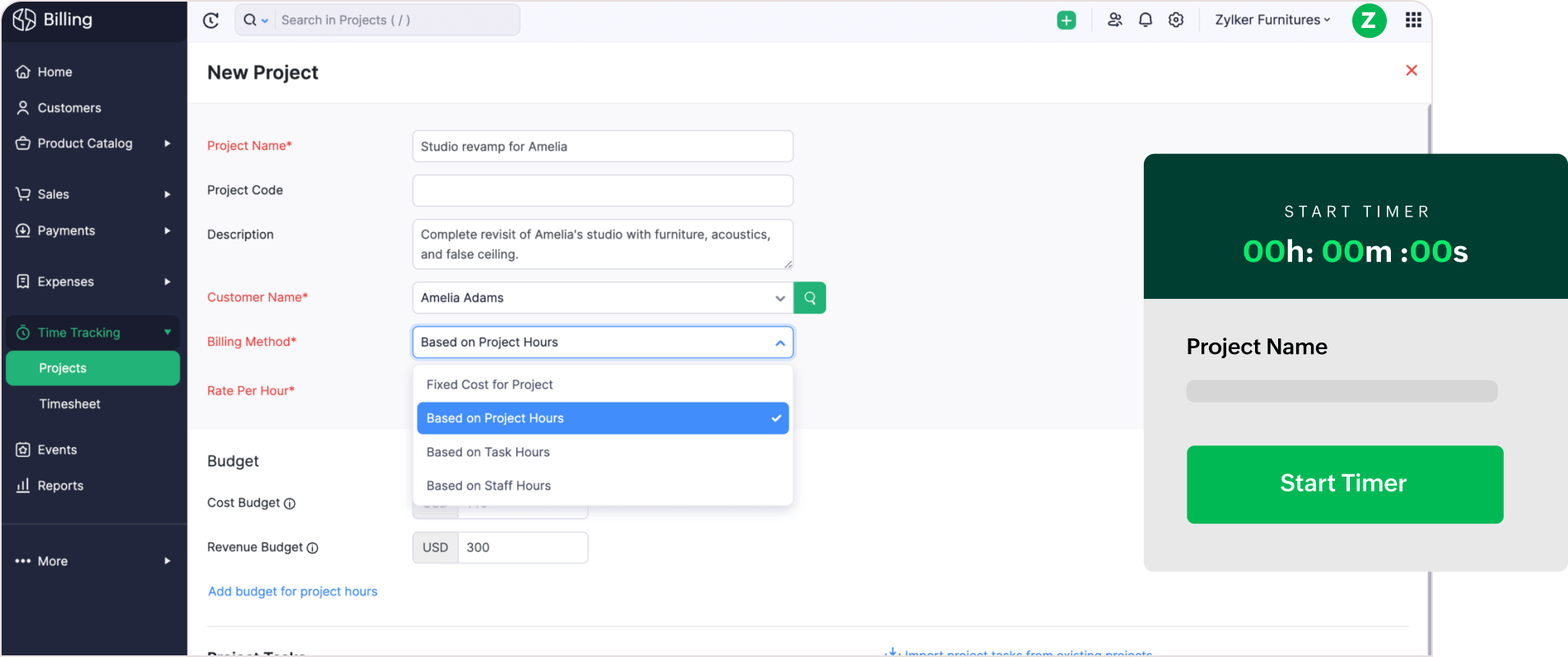Click the green customer search icon button
The height and width of the screenshot is (657, 1568).
pyautogui.click(x=810, y=298)
